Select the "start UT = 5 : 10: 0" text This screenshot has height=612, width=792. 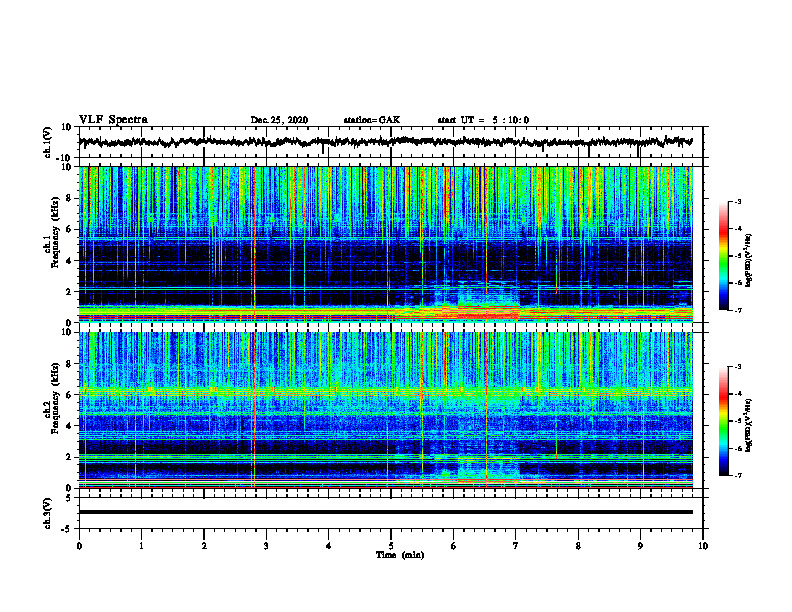(483, 120)
